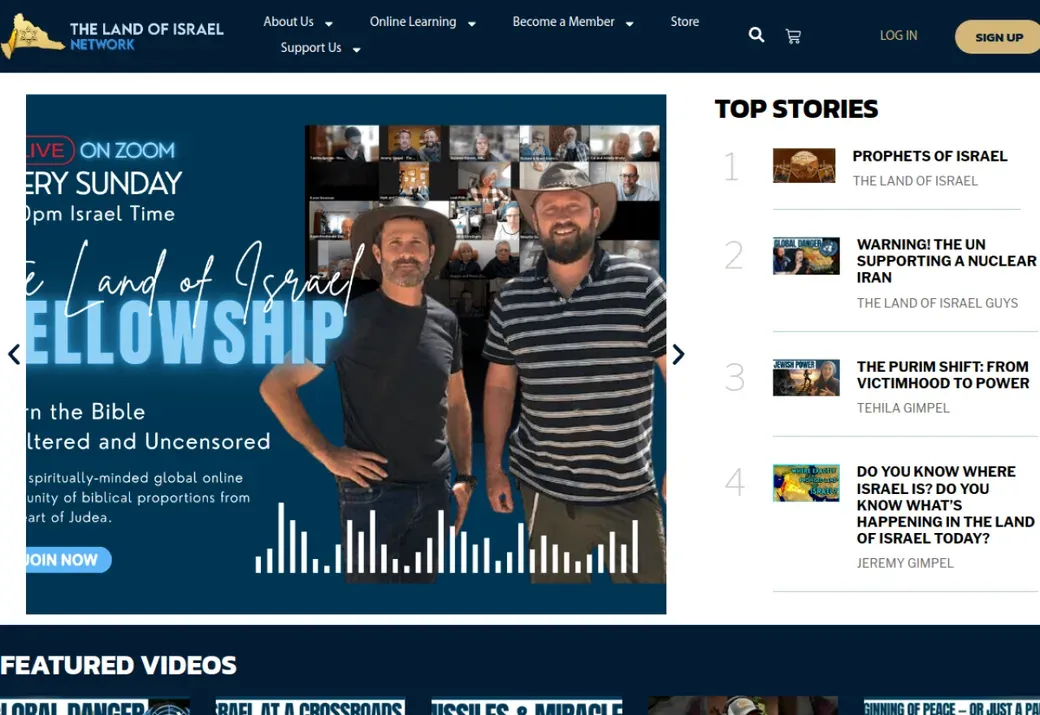
Task: Open the Become a Member menu
Action: click(x=563, y=22)
